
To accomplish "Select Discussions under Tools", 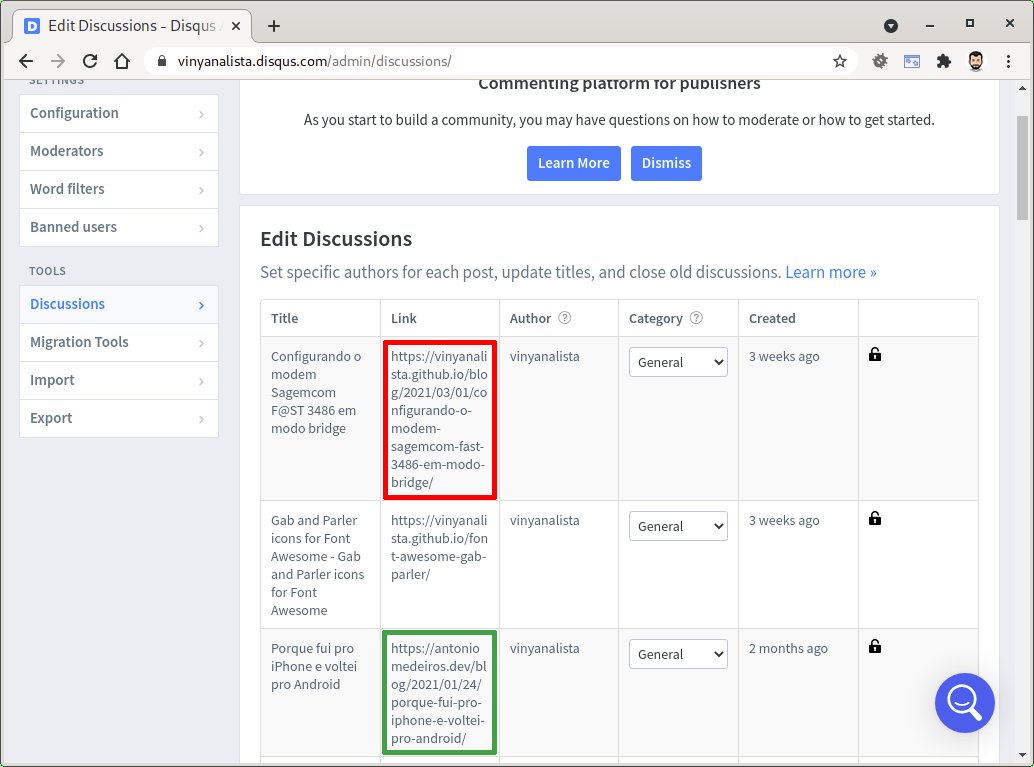I will tap(119, 305).
